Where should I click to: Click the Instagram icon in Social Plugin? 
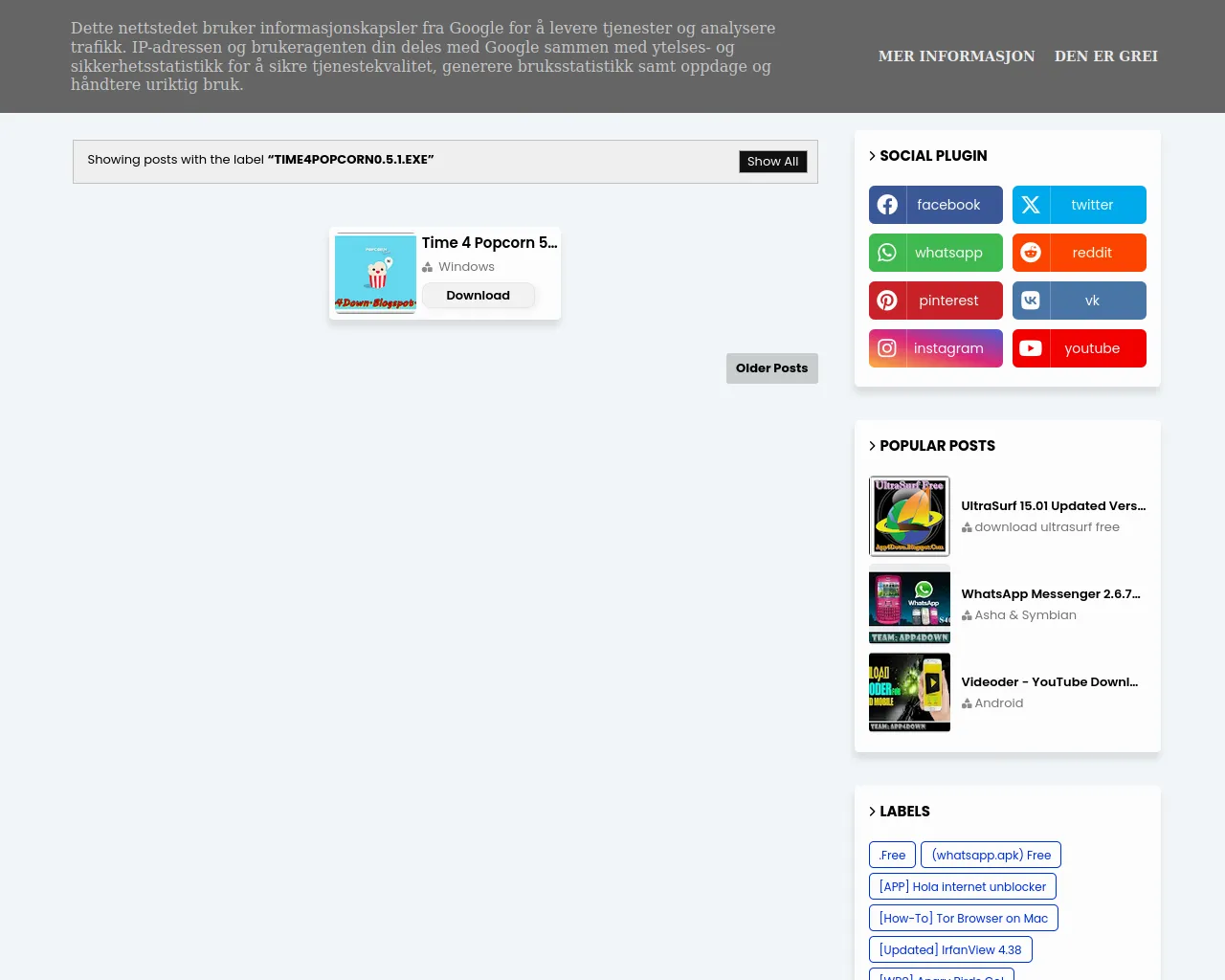click(x=887, y=348)
